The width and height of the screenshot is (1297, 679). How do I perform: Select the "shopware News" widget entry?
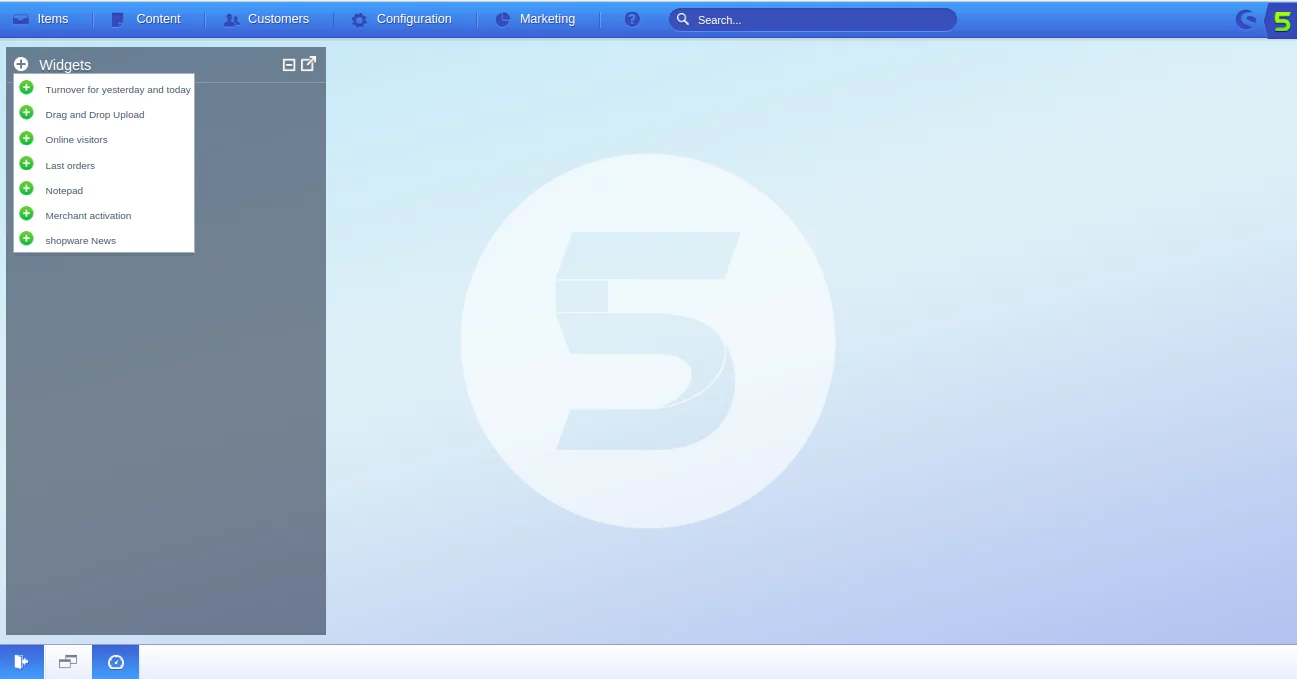click(x=104, y=240)
